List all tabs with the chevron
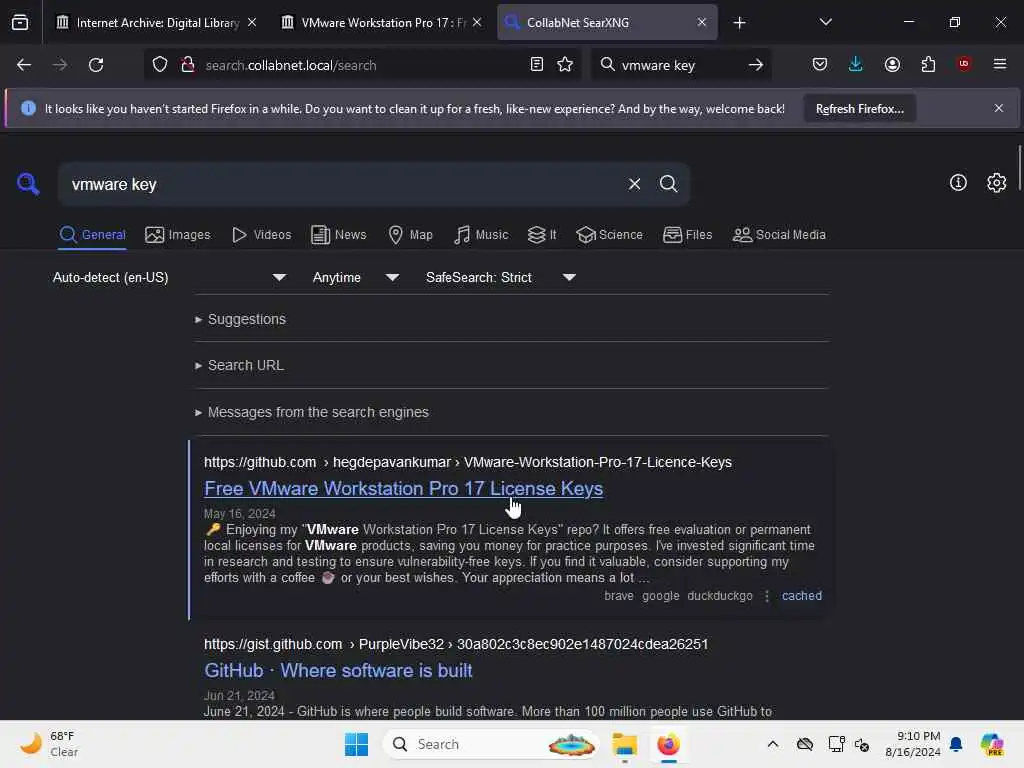1024x768 pixels. tap(825, 22)
